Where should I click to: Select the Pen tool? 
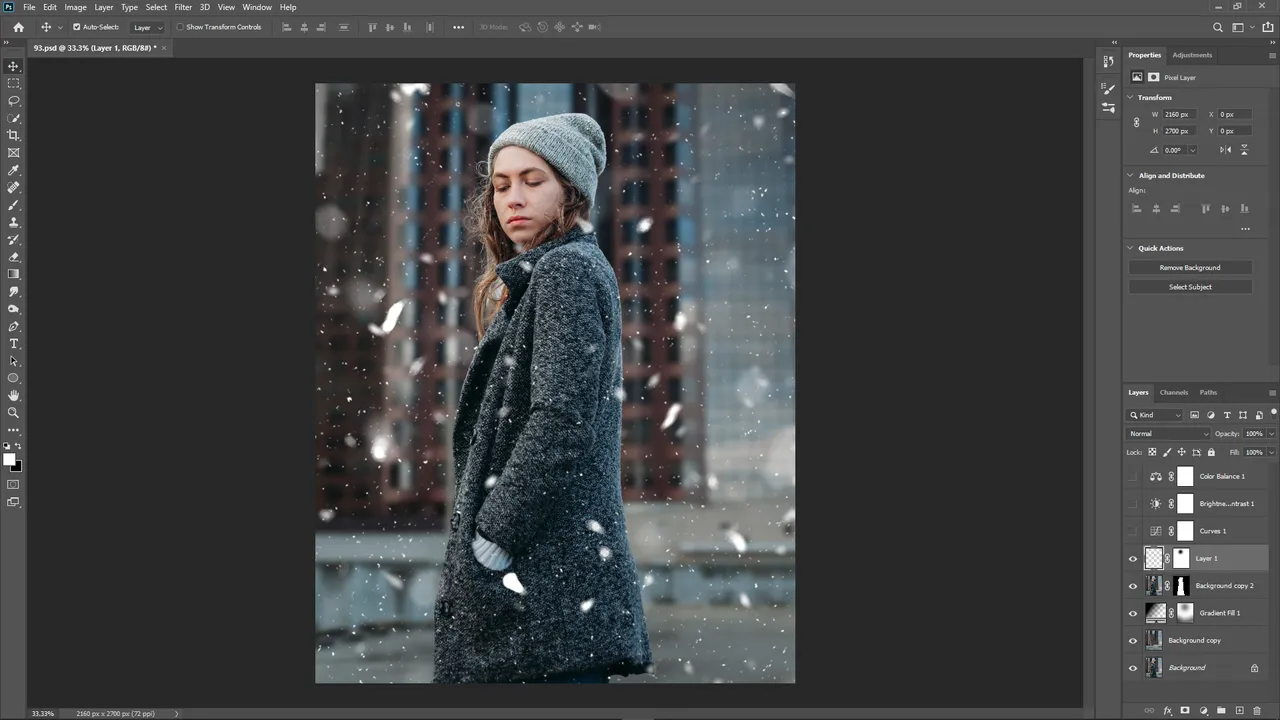[13, 326]
